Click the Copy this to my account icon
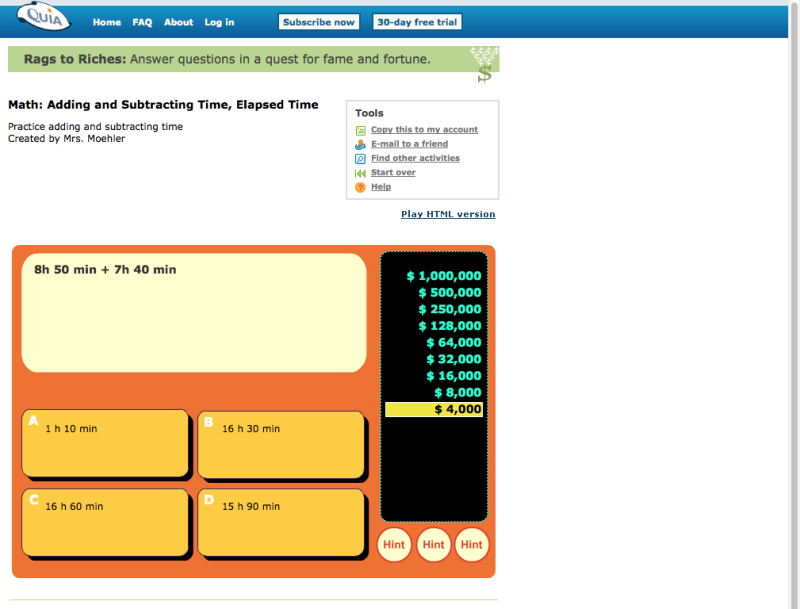The image size is (800, 609). tap(360, 129)
